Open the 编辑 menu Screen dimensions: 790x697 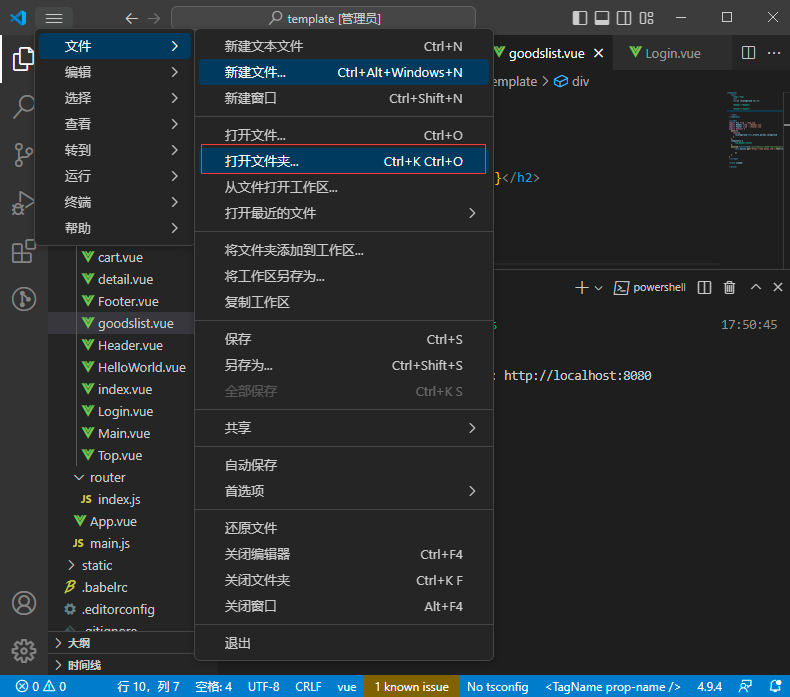115,72
